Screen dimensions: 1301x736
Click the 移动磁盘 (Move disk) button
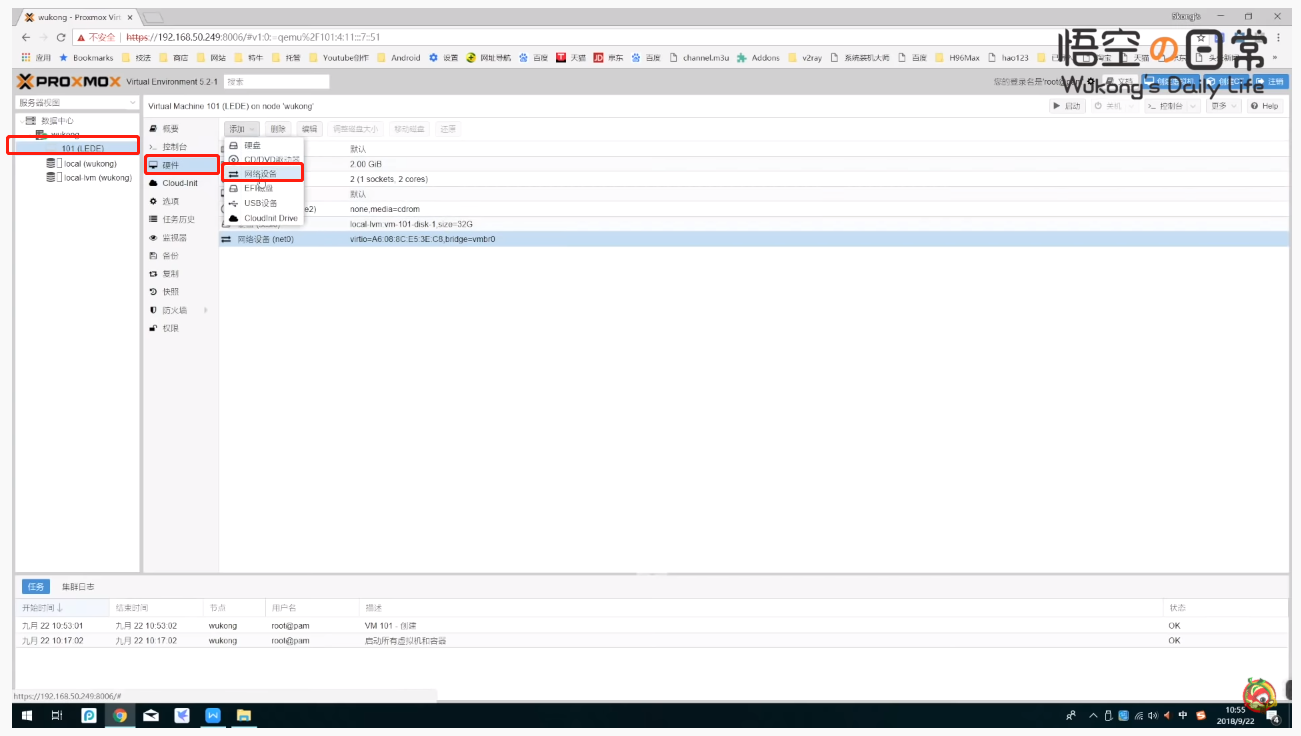coord(409,129)
